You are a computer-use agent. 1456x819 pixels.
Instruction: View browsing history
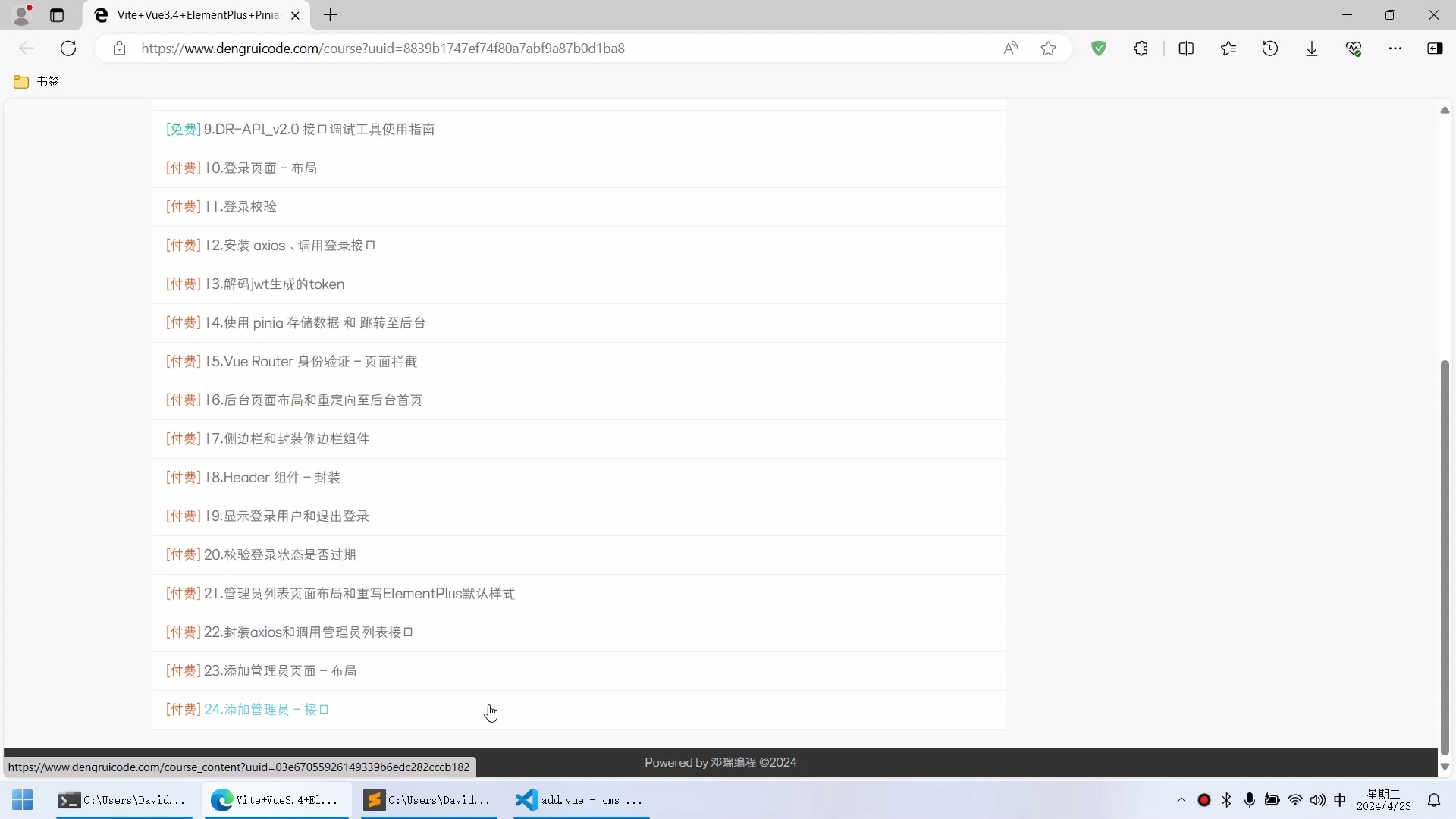click(x=1270, y=48)
